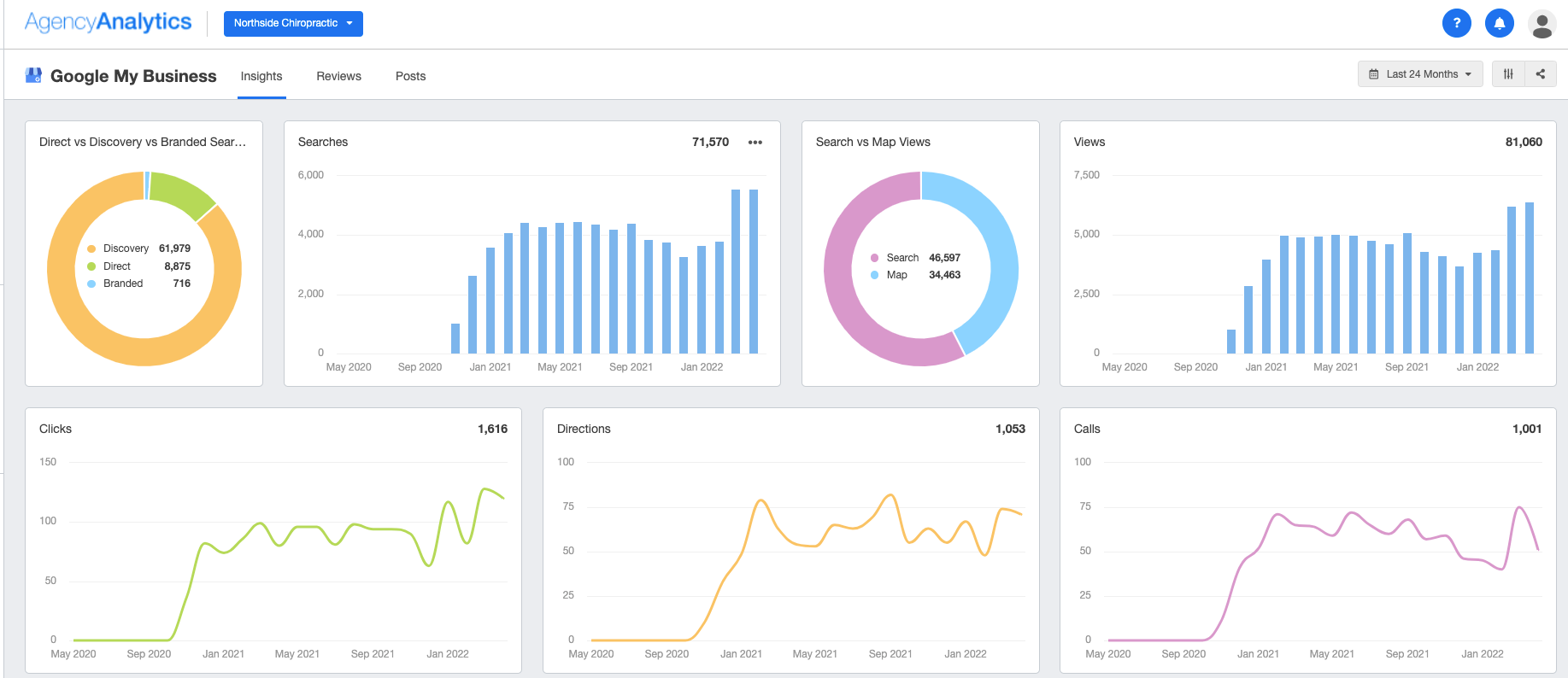Expand the Northside Chiropractic client dropdown
The height and width of the screenshot is (678, 1568).
[293, 24]
